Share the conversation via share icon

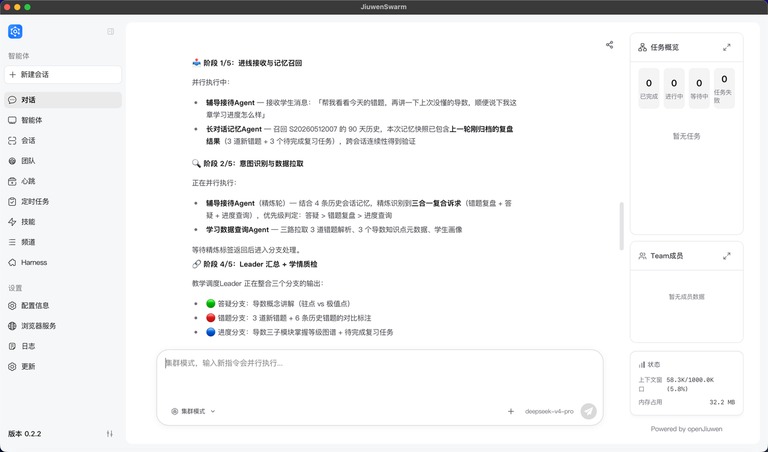coord(609,45)
